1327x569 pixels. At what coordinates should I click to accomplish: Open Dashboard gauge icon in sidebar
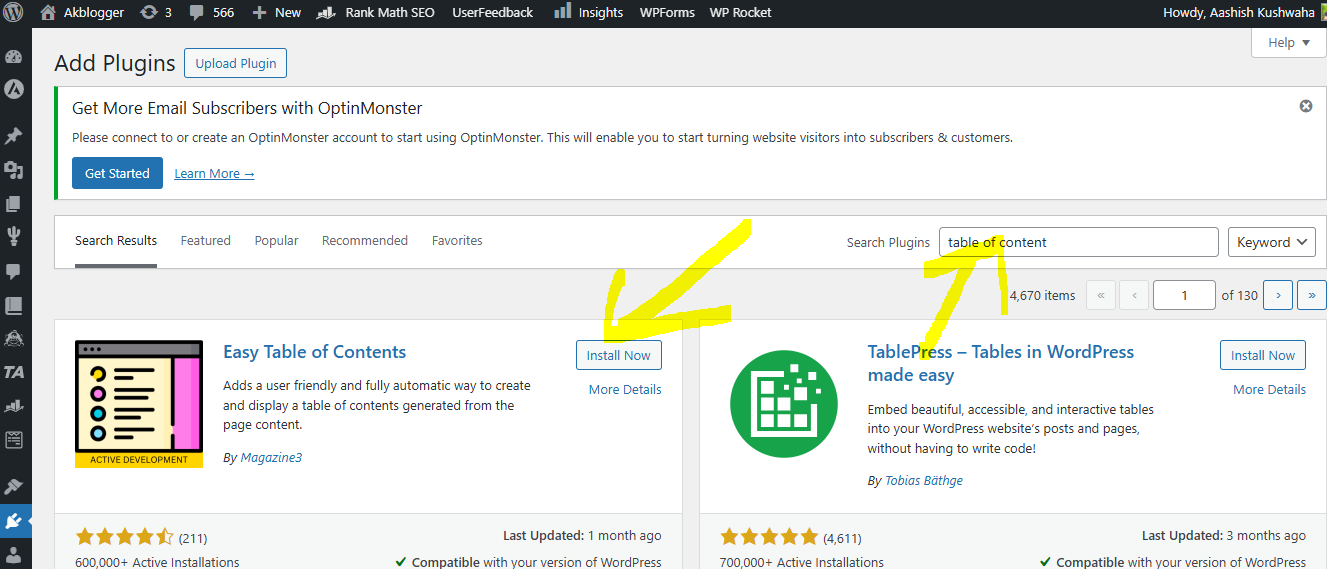[14, 57]
